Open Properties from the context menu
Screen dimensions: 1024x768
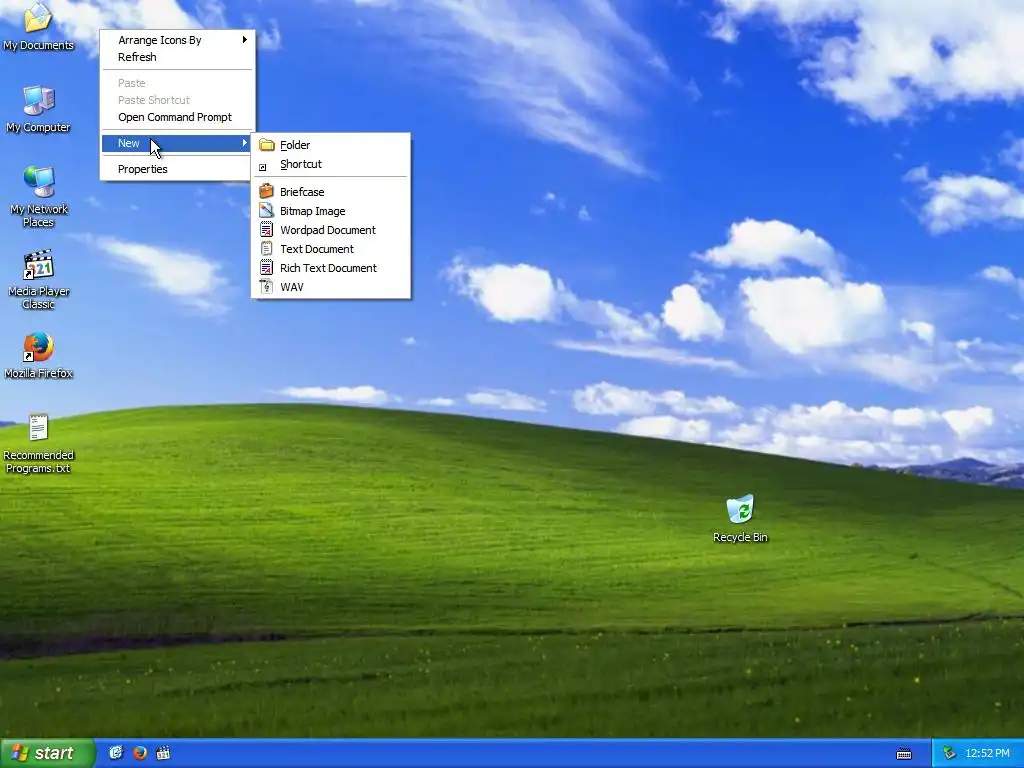178,169
